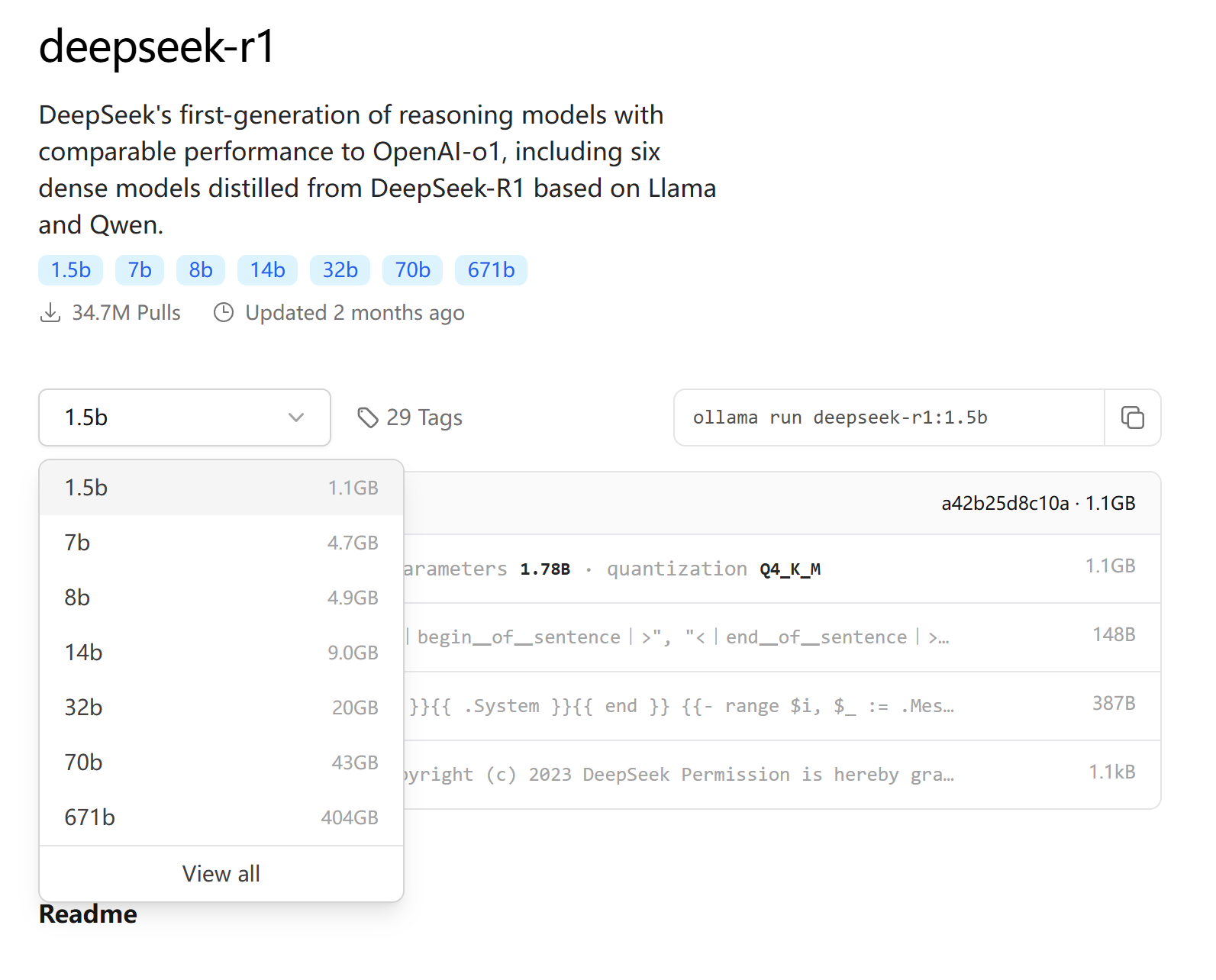Screen dimensions: 1216x980
Task: Click the blue 1.5b tag badge
Action: (71, 270)
